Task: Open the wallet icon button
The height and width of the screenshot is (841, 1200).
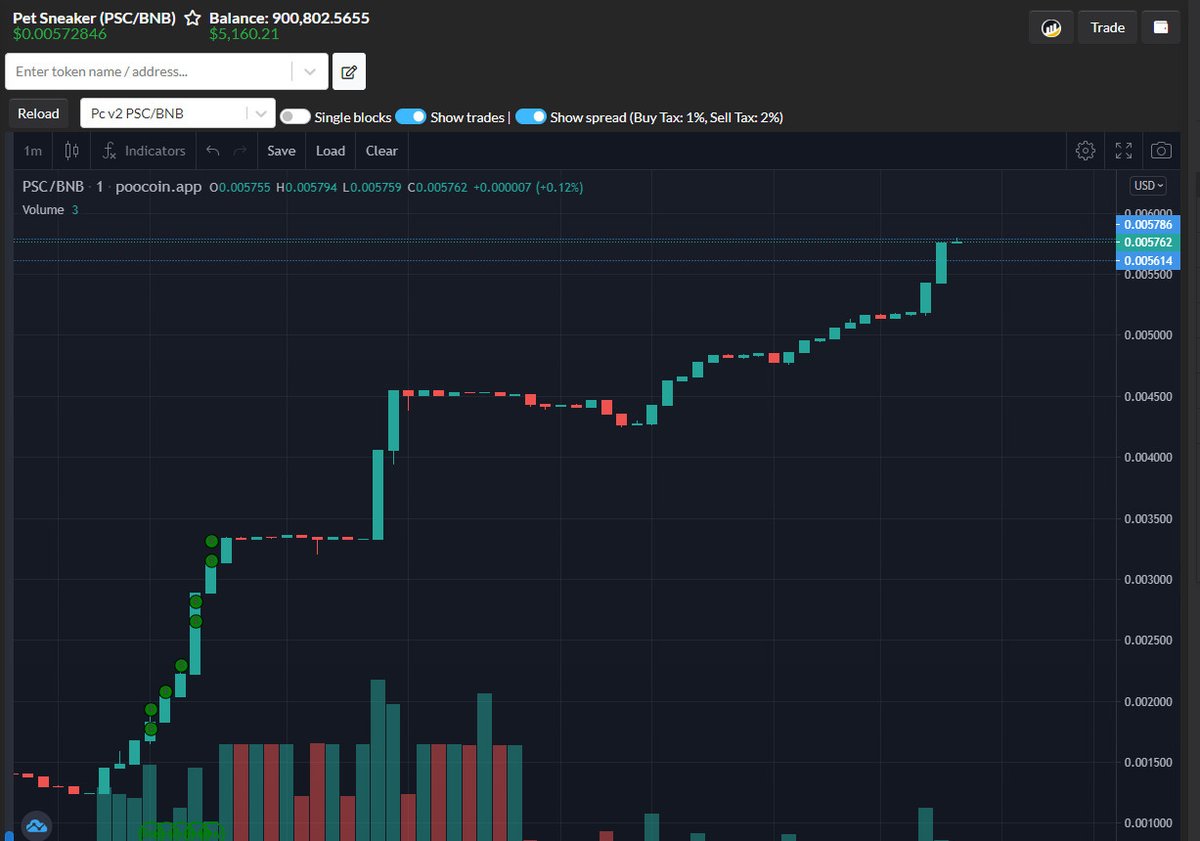Action: click(x=1161, y=27)
